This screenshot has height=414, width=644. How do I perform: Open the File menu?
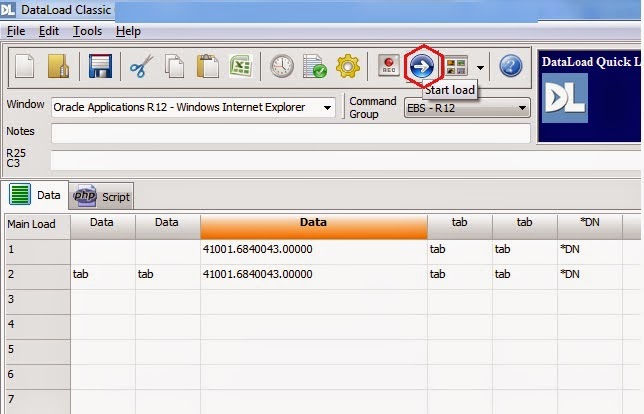point(16,31)
